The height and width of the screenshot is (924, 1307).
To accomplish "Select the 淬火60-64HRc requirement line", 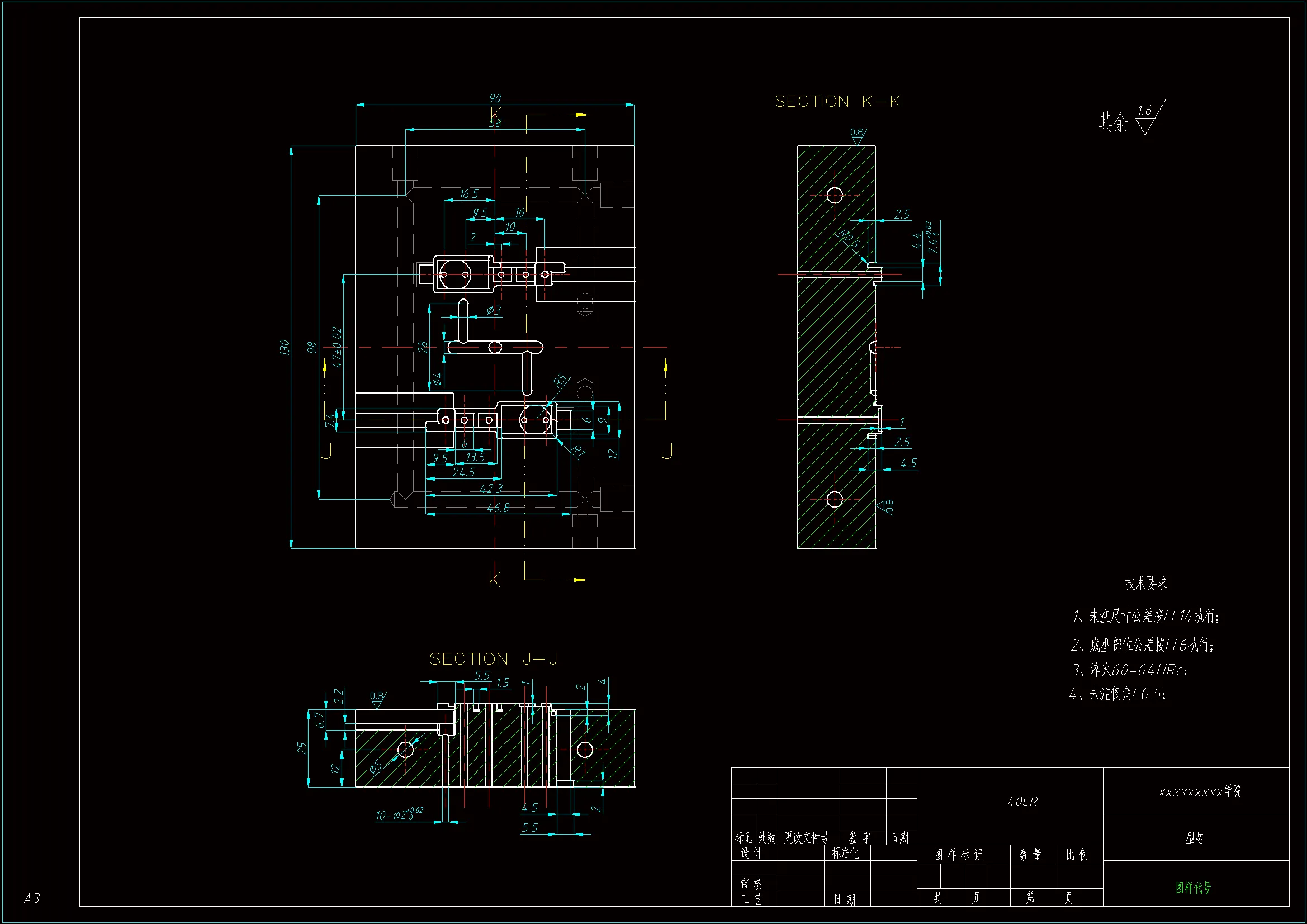I will click(1128, 670).
